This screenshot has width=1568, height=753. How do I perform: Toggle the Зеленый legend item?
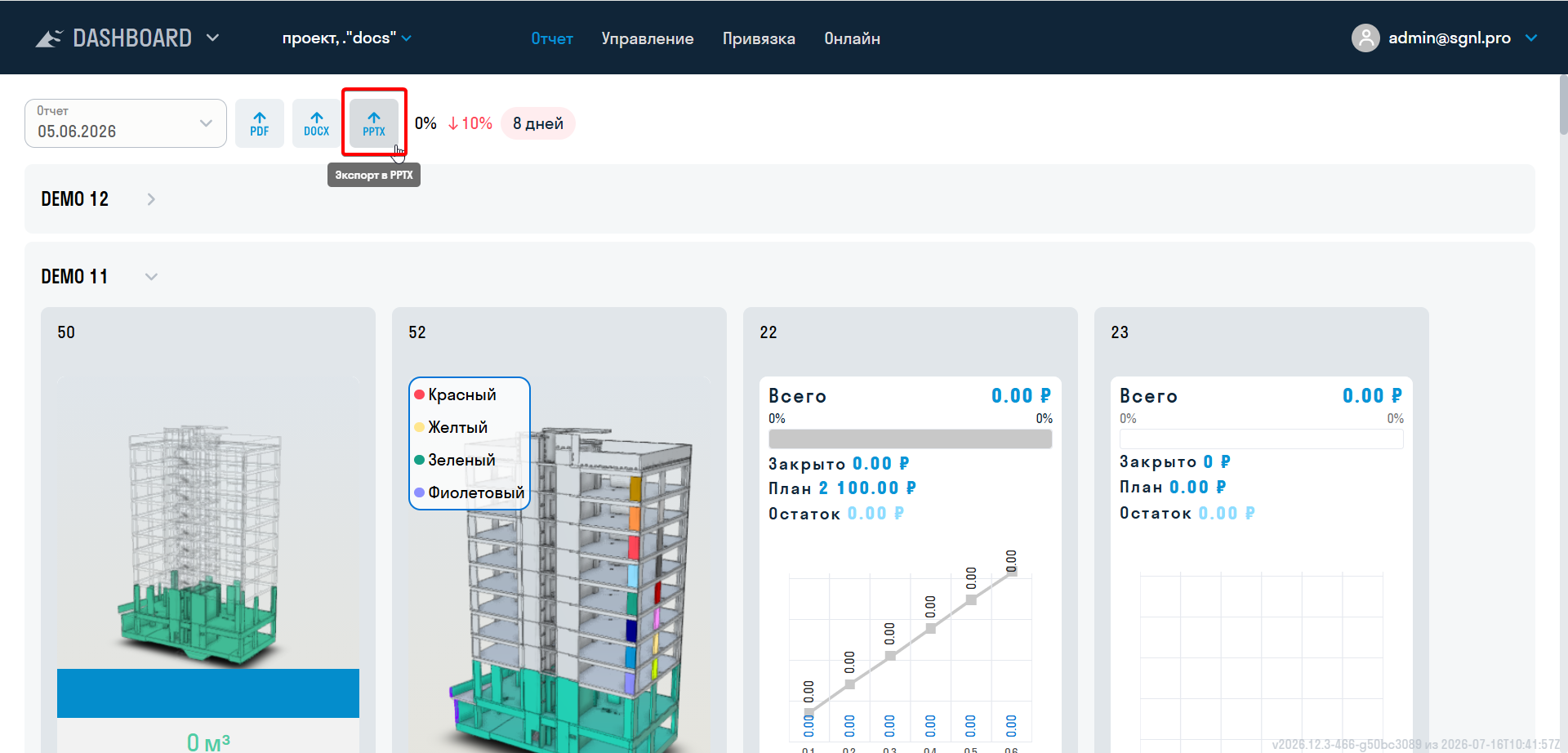pos(455,460)
